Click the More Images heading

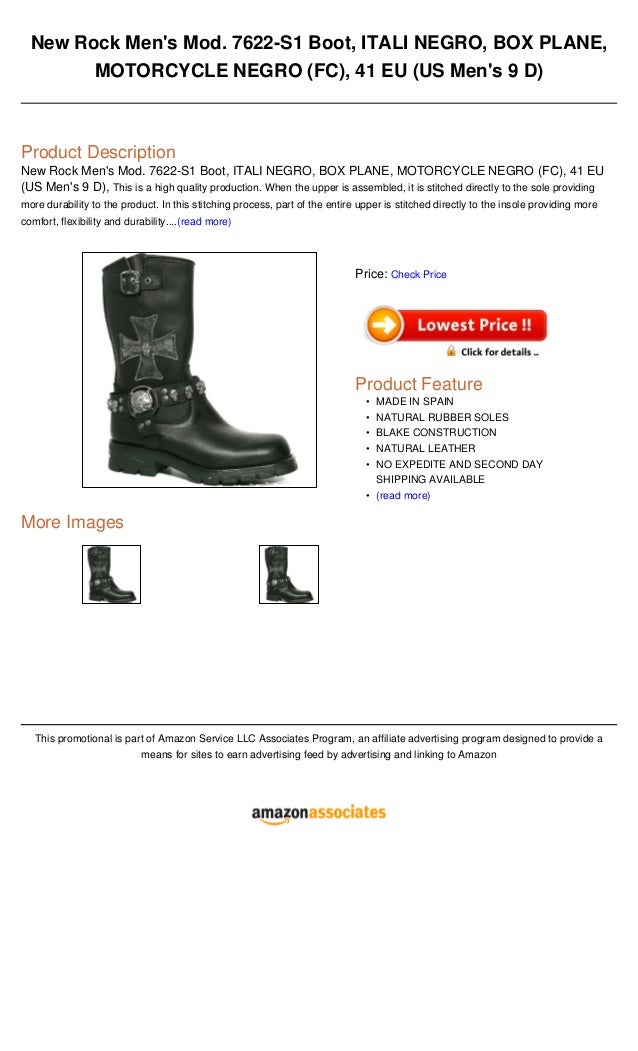(x=72, y=521)
